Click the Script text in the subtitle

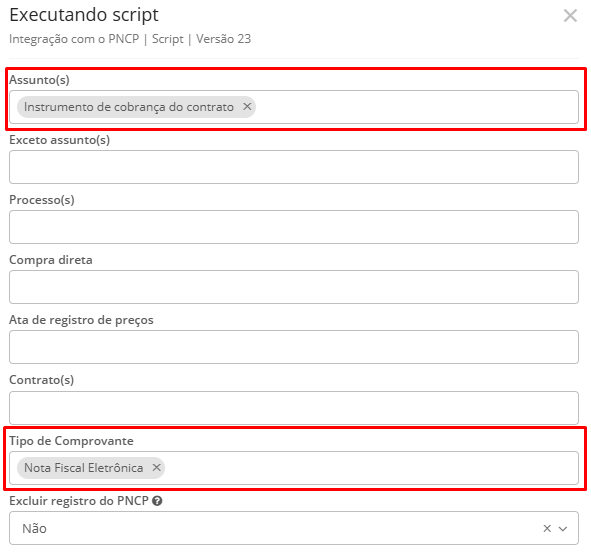tap(168, 39)
